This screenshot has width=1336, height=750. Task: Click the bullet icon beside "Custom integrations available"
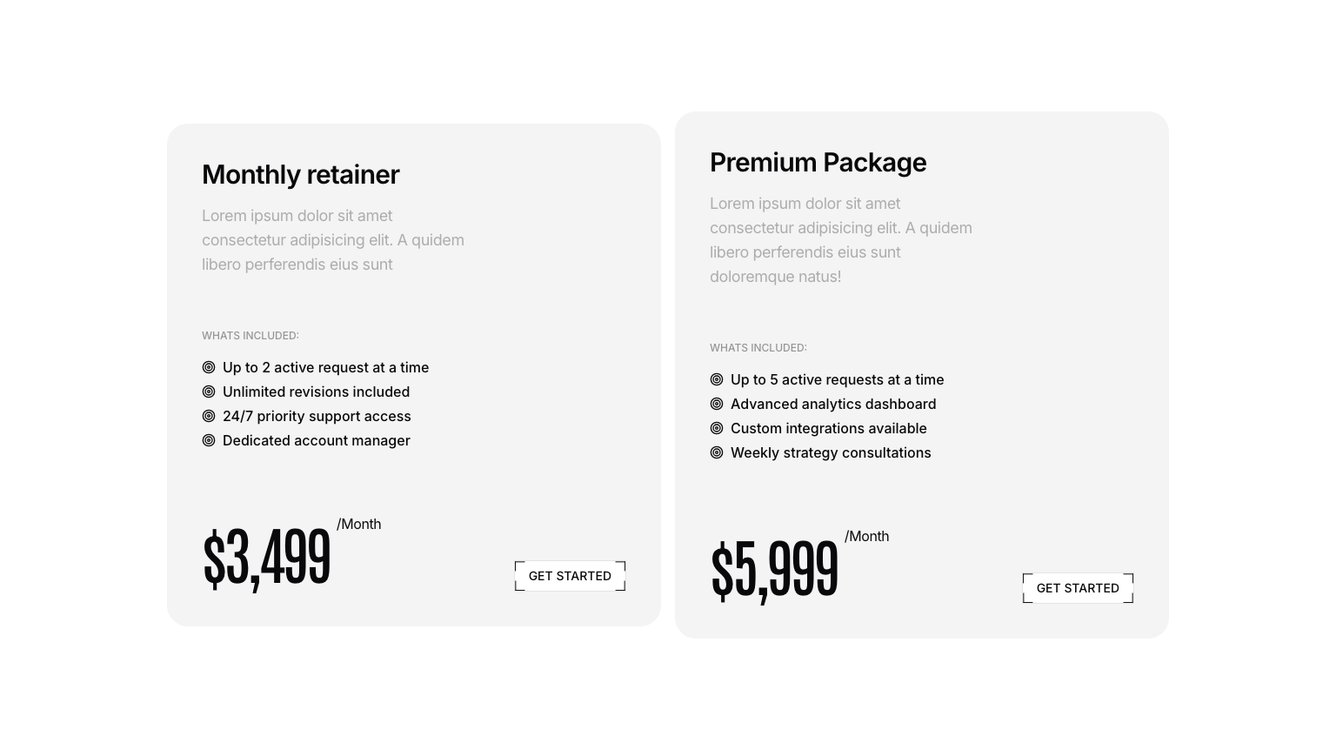point(717,428)
